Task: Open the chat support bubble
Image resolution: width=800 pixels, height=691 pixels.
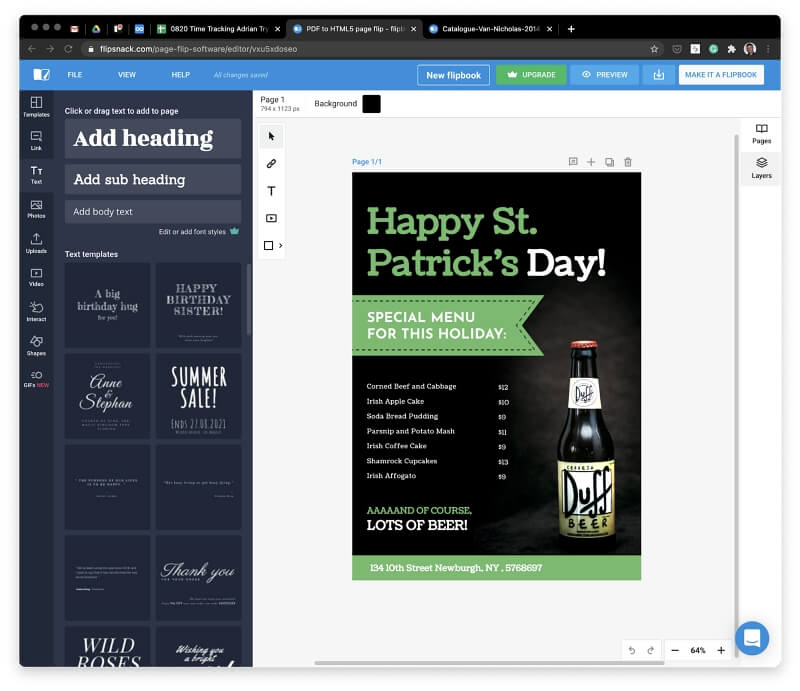Action: [x=752, y=638]
